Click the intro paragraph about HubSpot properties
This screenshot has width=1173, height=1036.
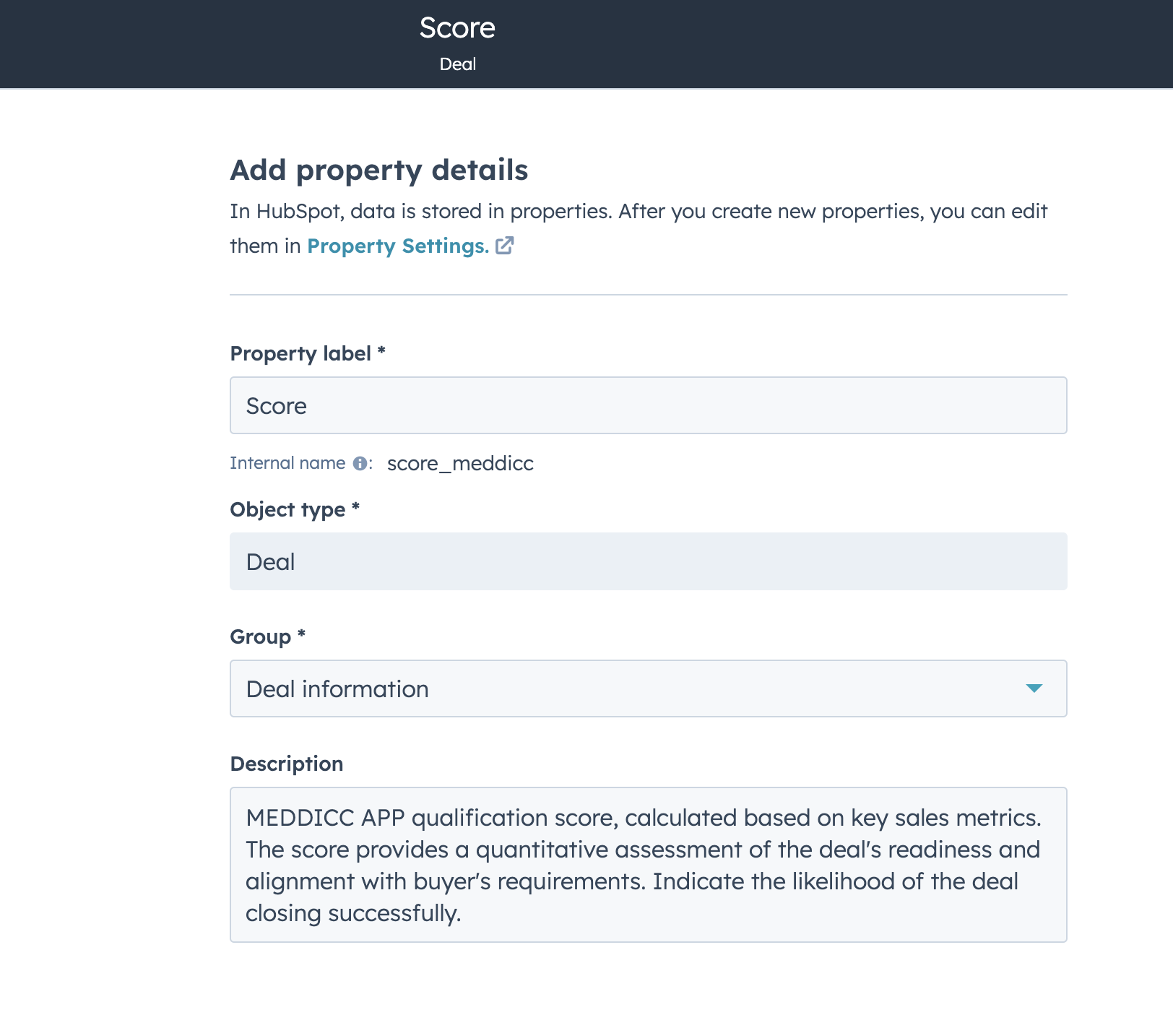click(x=639, y=212)
